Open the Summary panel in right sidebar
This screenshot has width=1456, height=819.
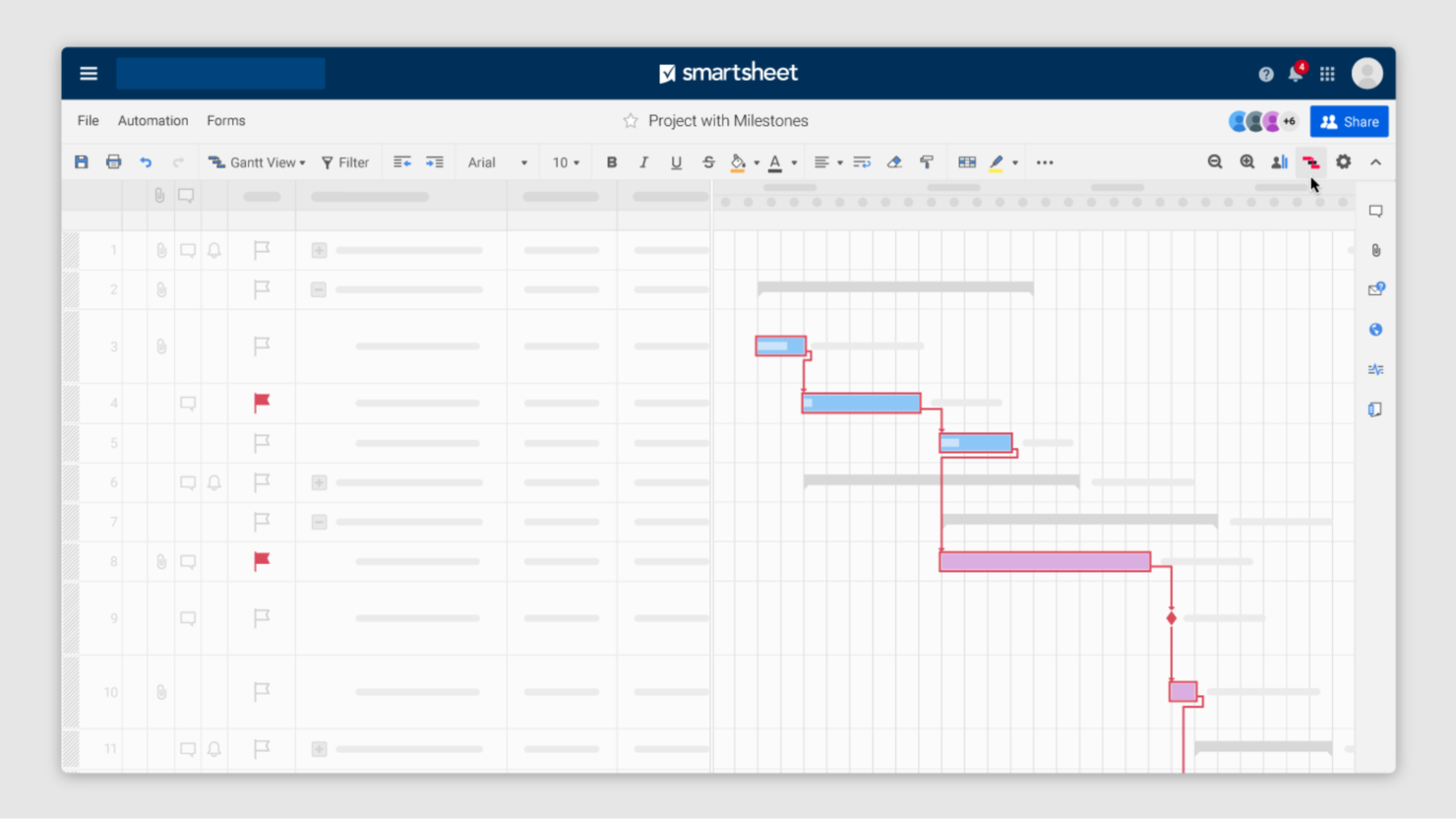(x=1375, y=409)
